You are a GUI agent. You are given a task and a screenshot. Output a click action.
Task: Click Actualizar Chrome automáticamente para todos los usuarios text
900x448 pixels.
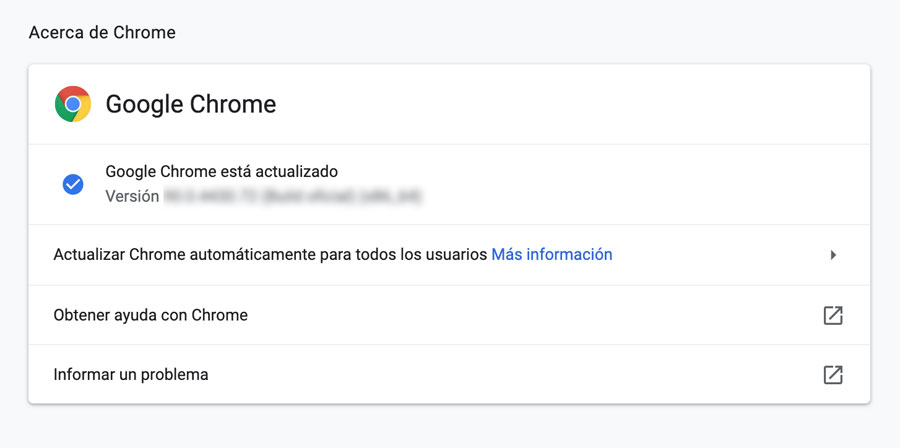click(270, 254)
